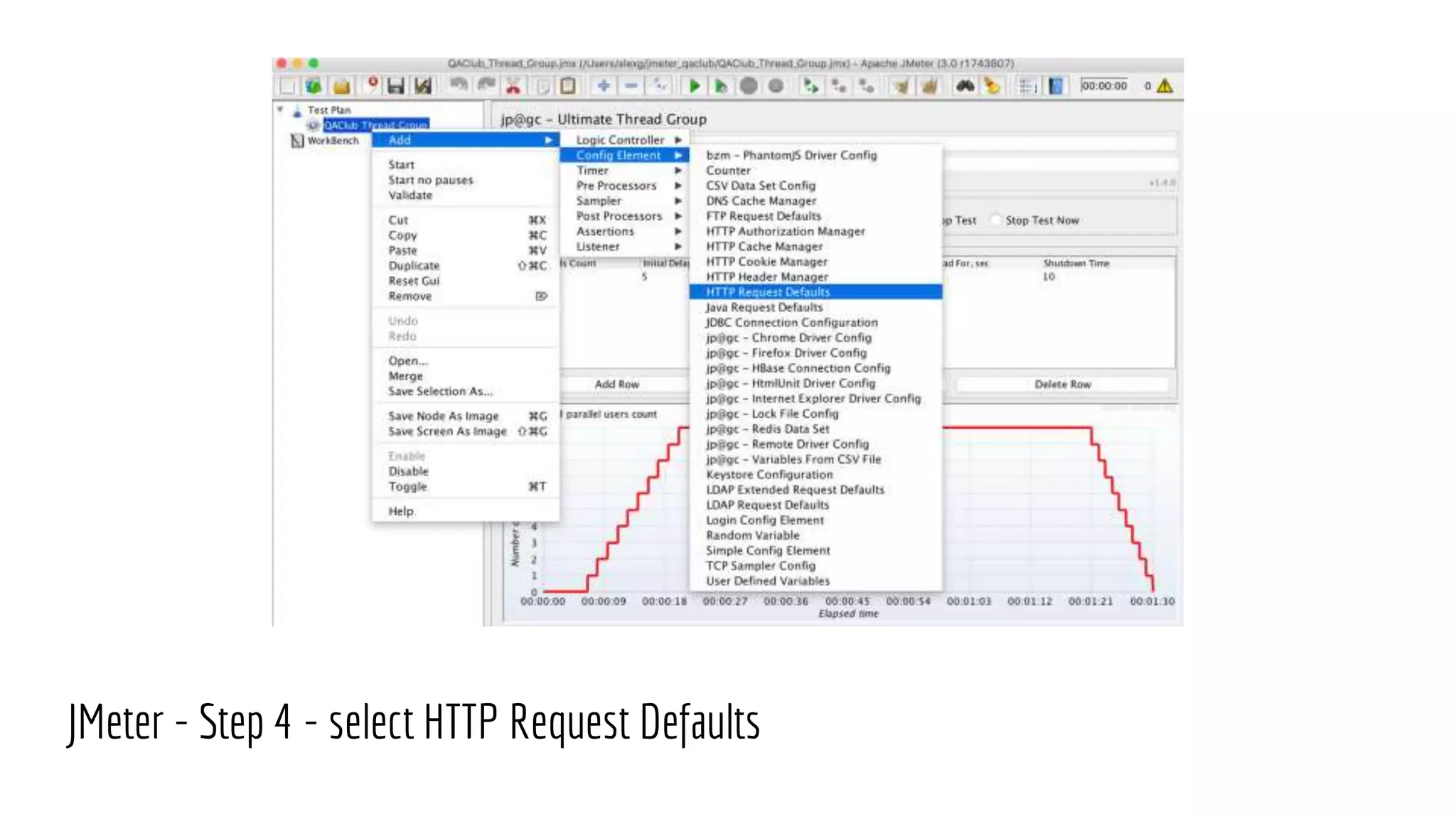The height and width of the screenshot is (819, 1456).
Task: Click the Search binoculars icon
Action: [x=965, y=86]
